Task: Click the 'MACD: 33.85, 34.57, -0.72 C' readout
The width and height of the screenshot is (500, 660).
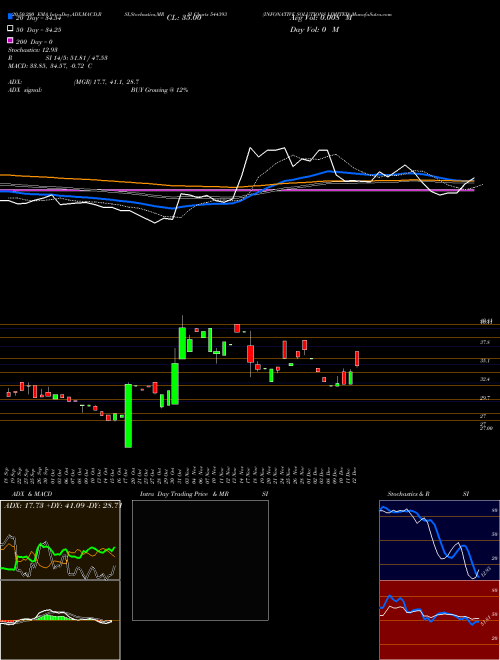Action: pyautogui.click(x=50, y=66)
